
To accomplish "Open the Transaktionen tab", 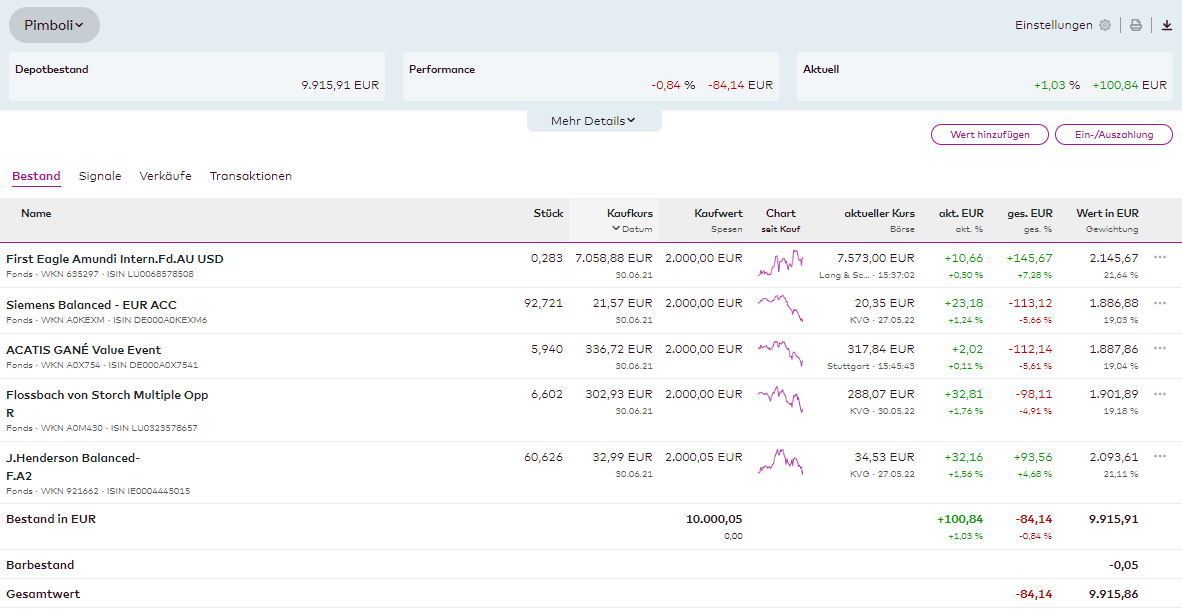I will [x=250, y=176].
